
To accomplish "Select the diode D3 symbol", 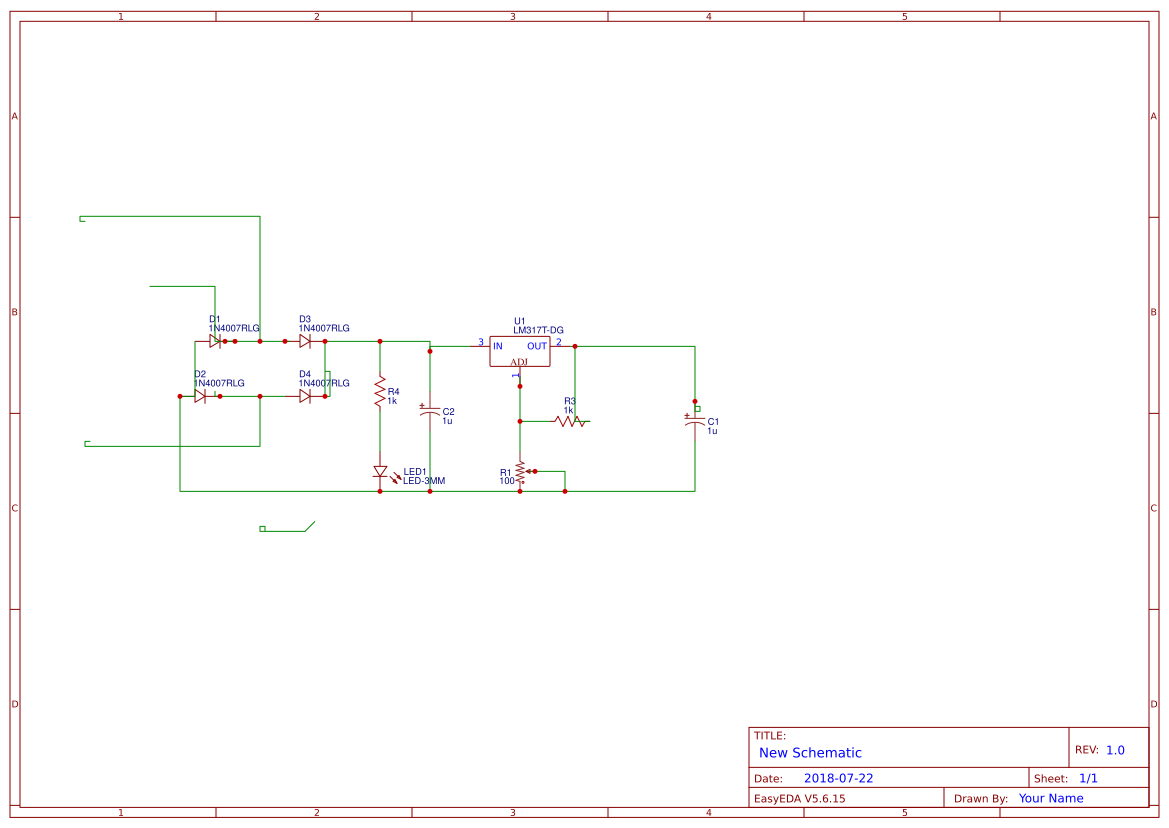I will click(x=305, y=340).
